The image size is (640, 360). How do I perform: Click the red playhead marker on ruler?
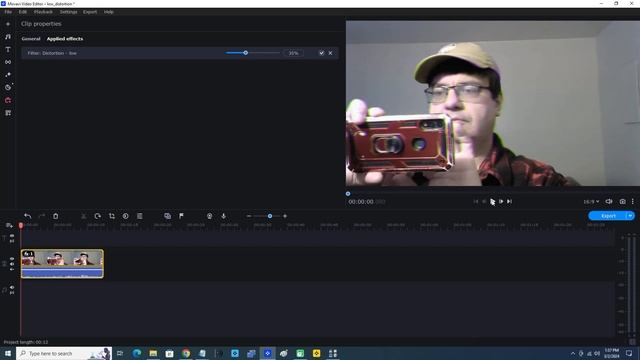21,225
